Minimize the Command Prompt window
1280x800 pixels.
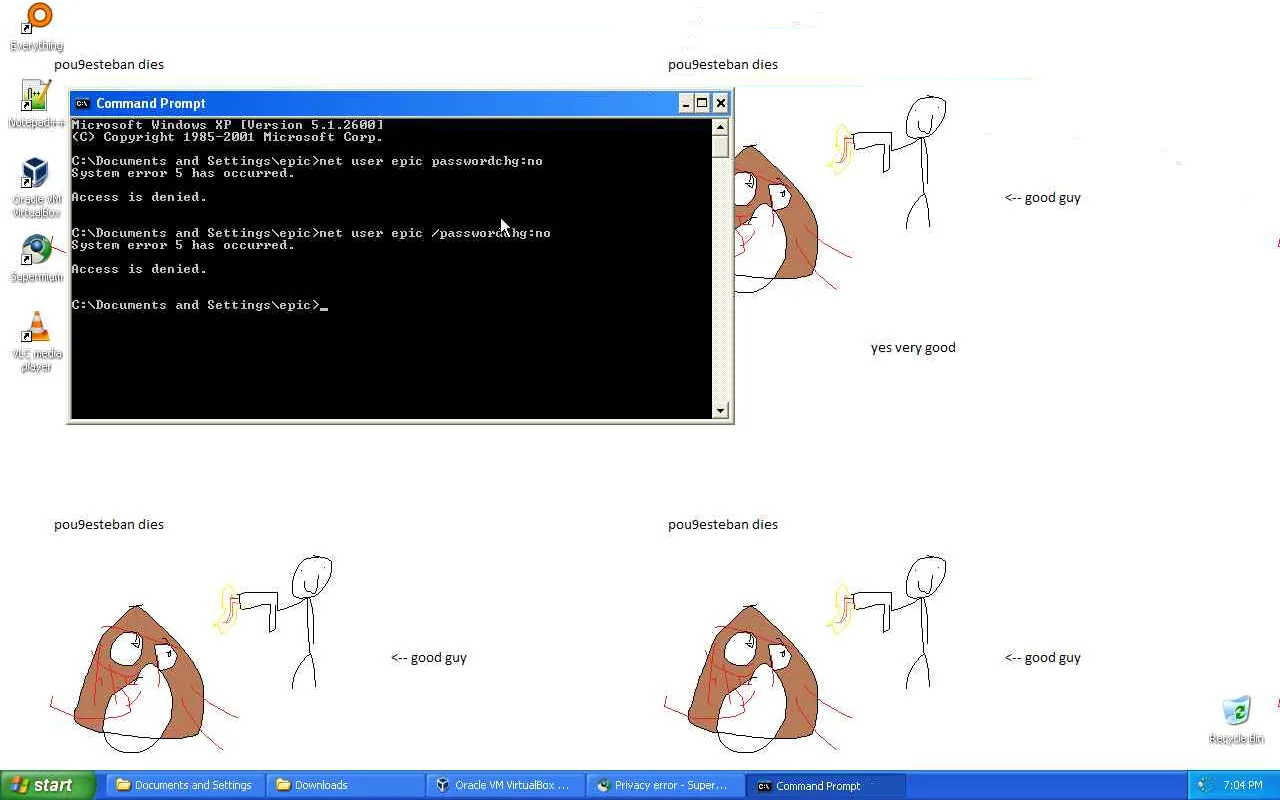686,103
